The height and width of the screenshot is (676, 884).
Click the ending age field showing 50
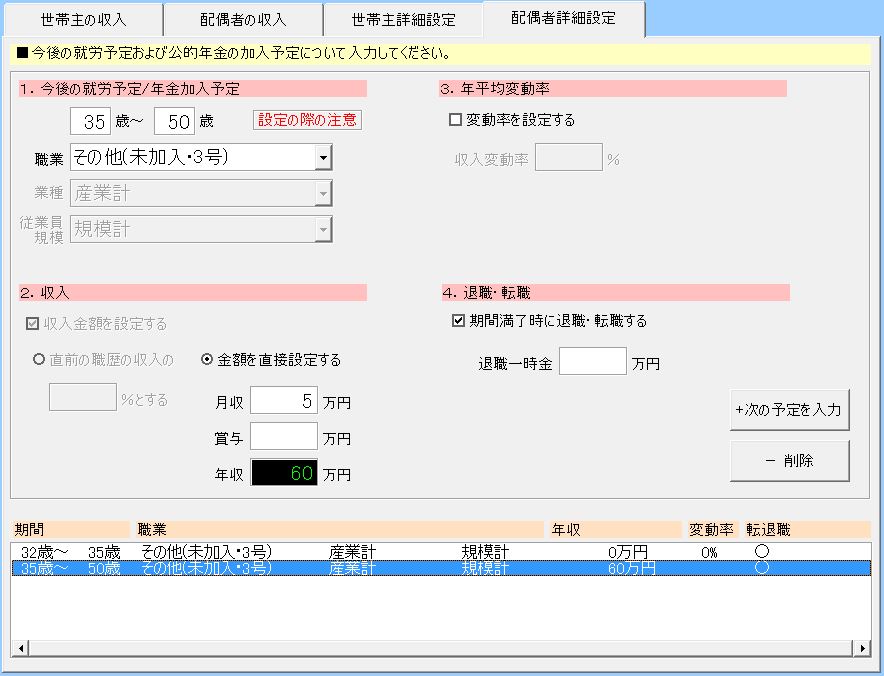(174, 122)
